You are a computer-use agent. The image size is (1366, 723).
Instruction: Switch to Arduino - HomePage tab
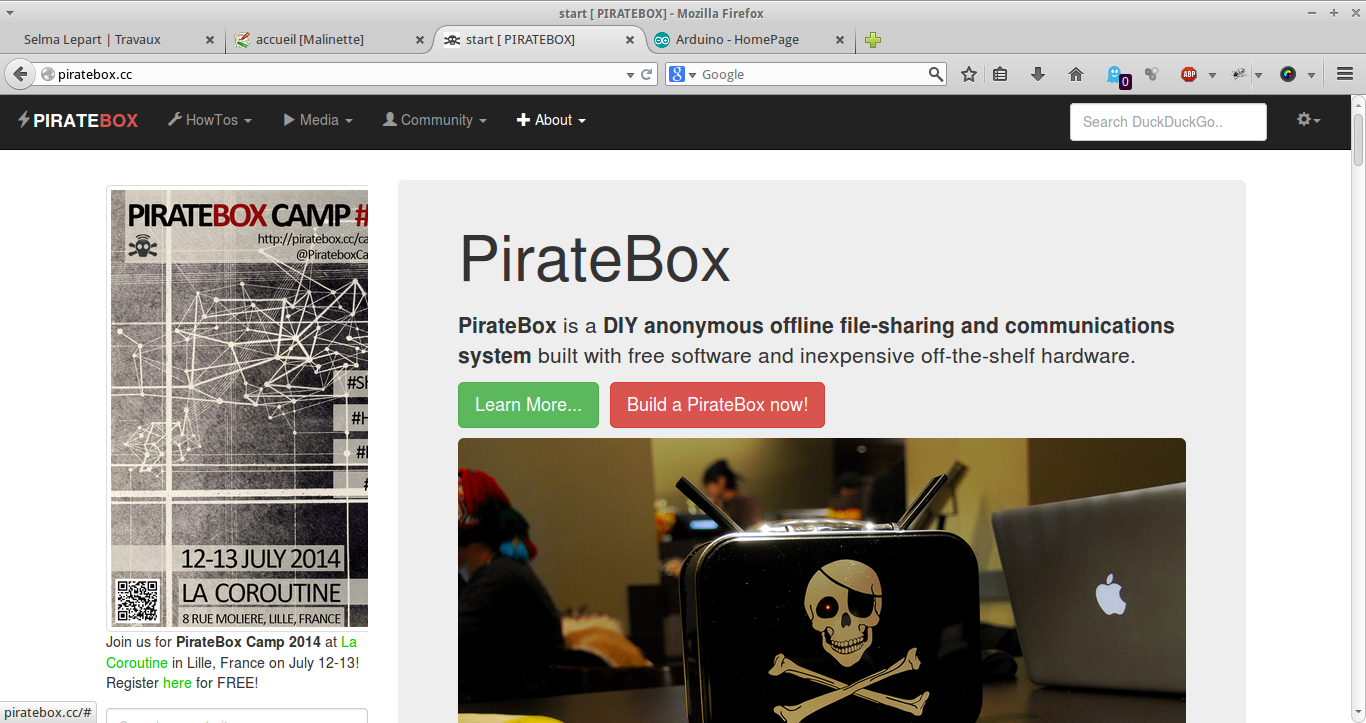coord(750,40)
